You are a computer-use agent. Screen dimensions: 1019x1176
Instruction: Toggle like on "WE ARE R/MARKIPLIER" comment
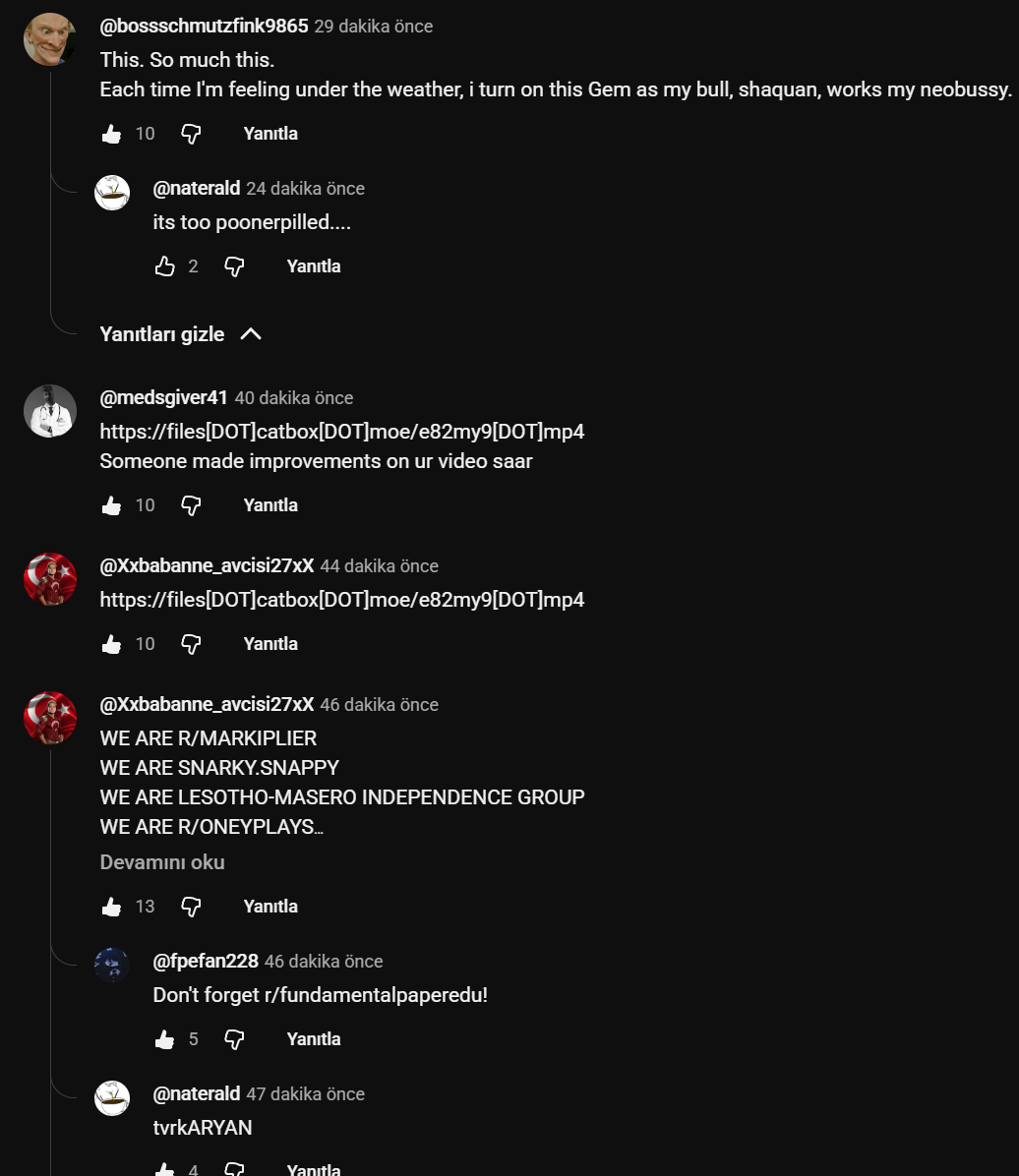112,907
